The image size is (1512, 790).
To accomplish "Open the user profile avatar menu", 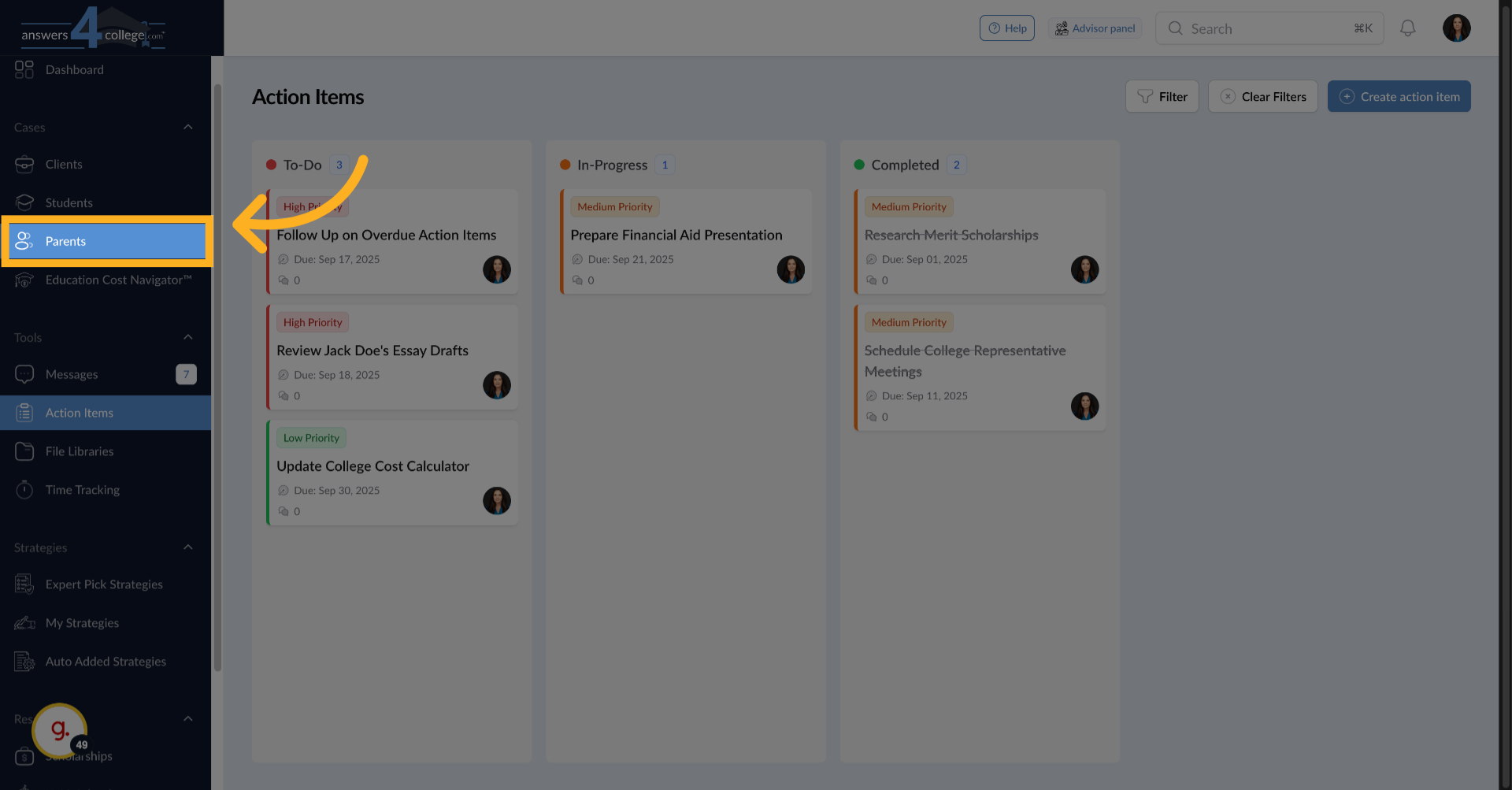I will tap(1456, 28).
